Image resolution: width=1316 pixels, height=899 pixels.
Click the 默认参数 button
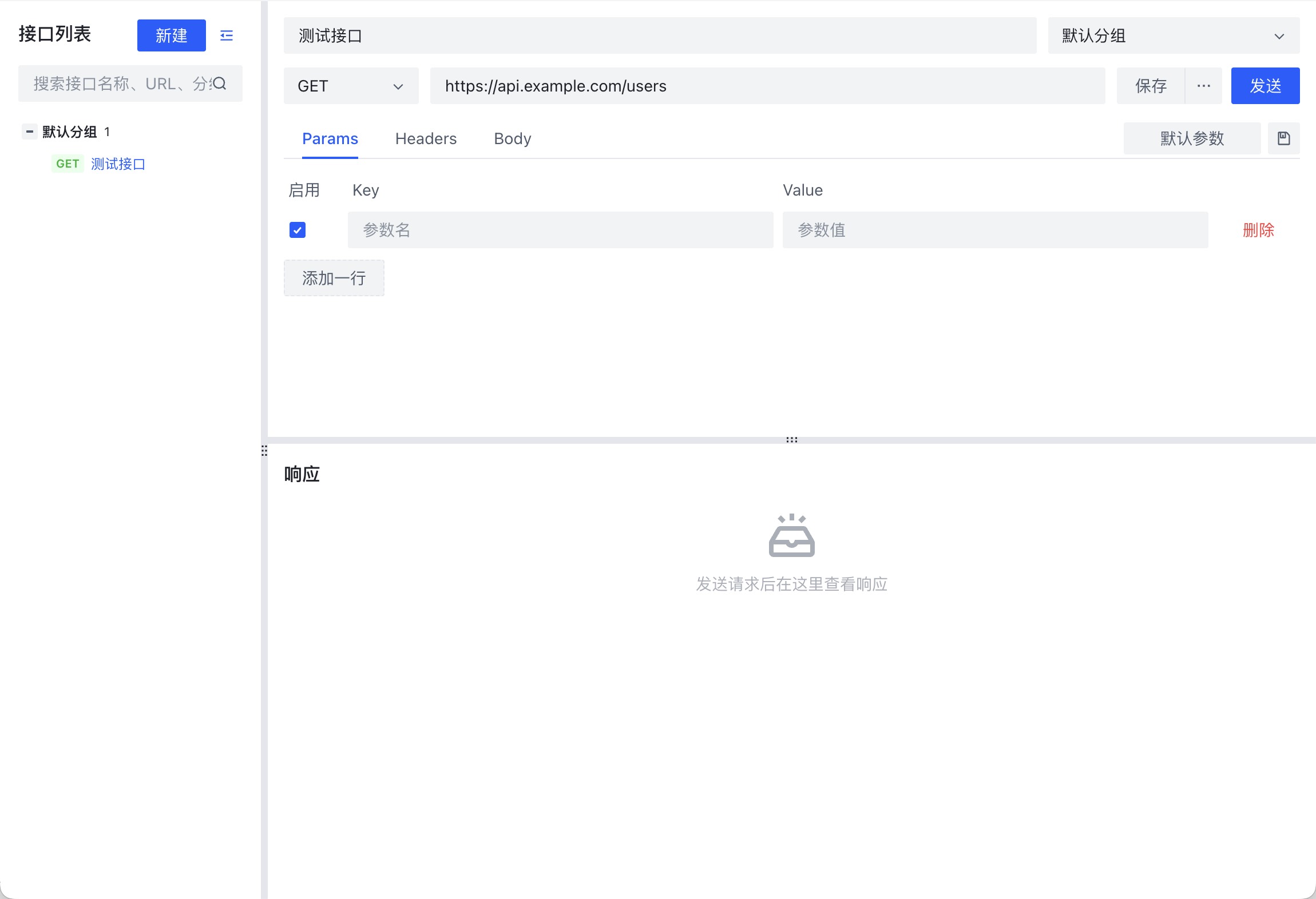tap(1192, 138)
